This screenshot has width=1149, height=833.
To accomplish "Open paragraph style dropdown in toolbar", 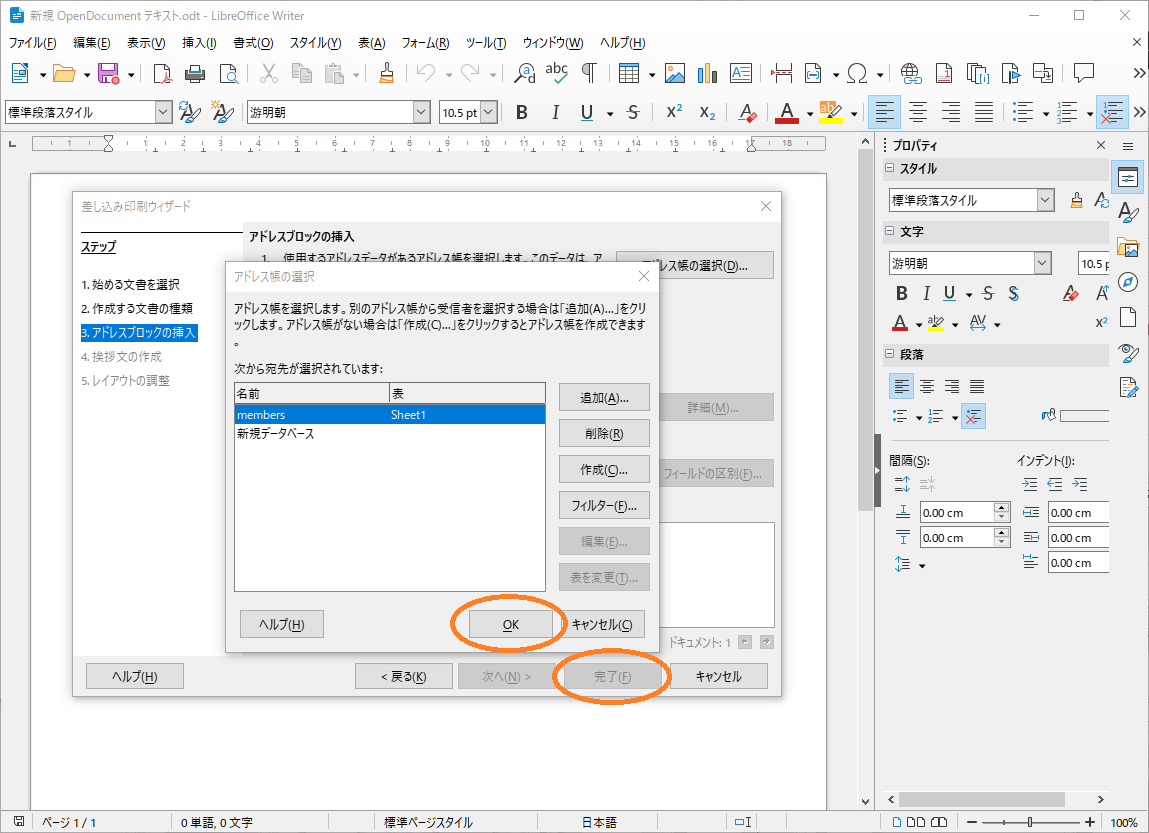I will point(163,112).
